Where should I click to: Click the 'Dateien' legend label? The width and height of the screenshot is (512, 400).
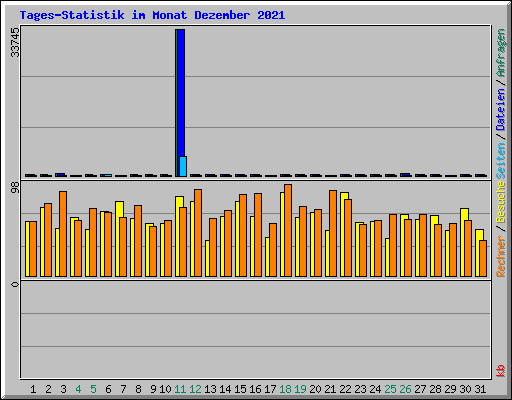pos(500,109)
